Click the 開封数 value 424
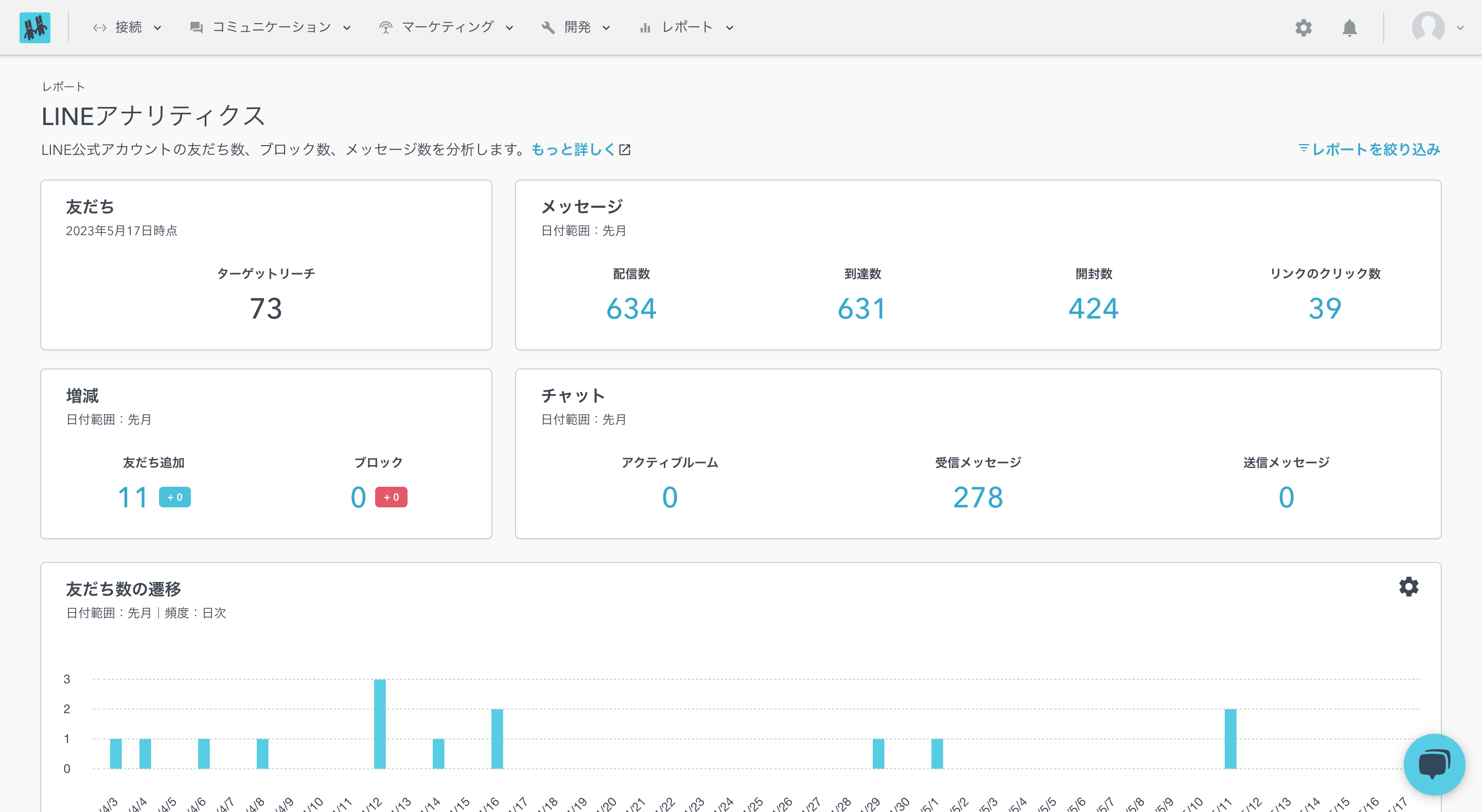 point(1093,308)
